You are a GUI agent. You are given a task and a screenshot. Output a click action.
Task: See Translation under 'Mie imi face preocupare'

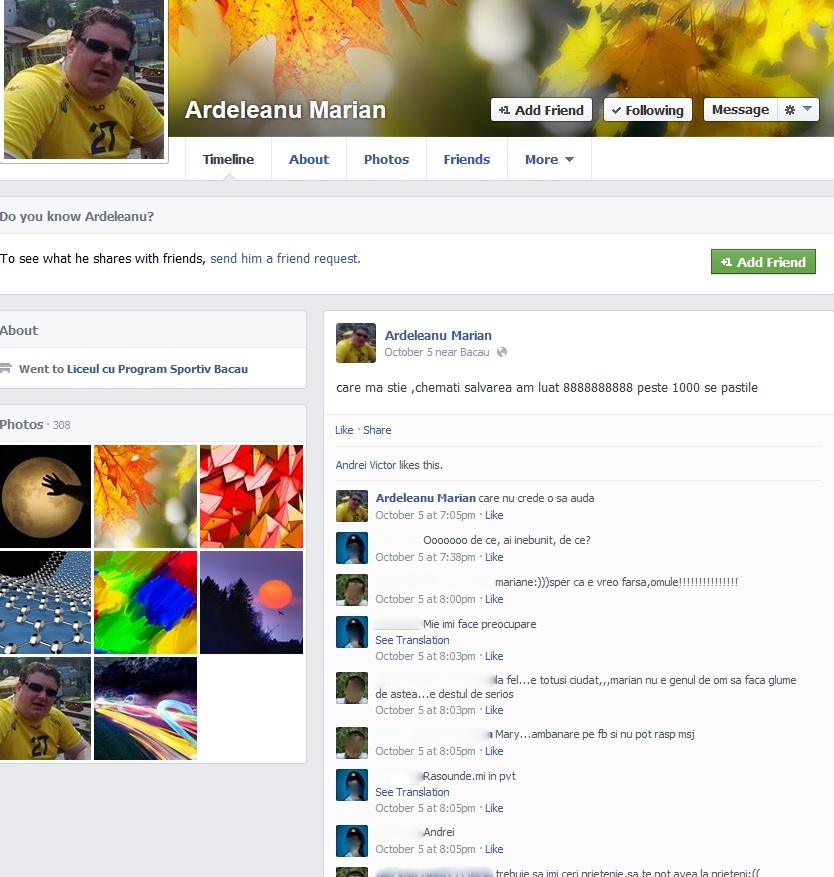(x=412, y=640)
